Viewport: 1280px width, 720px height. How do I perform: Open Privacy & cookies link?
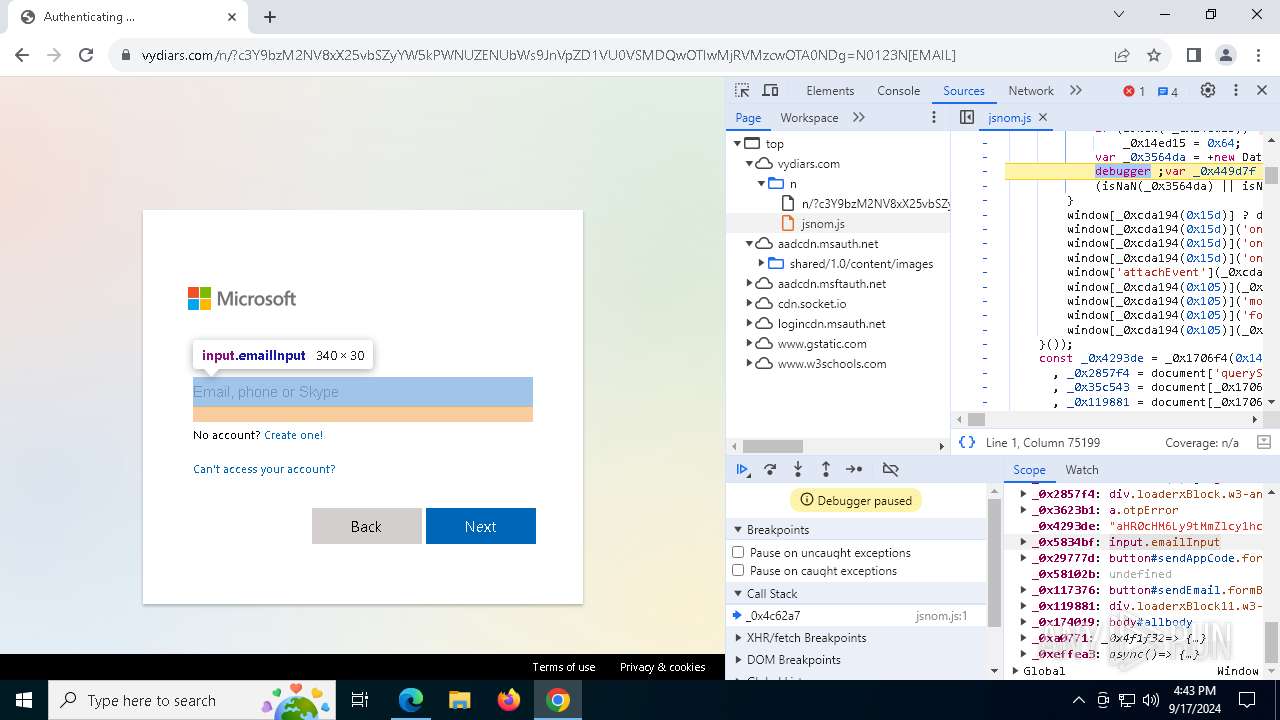click(x=663, y=667)
